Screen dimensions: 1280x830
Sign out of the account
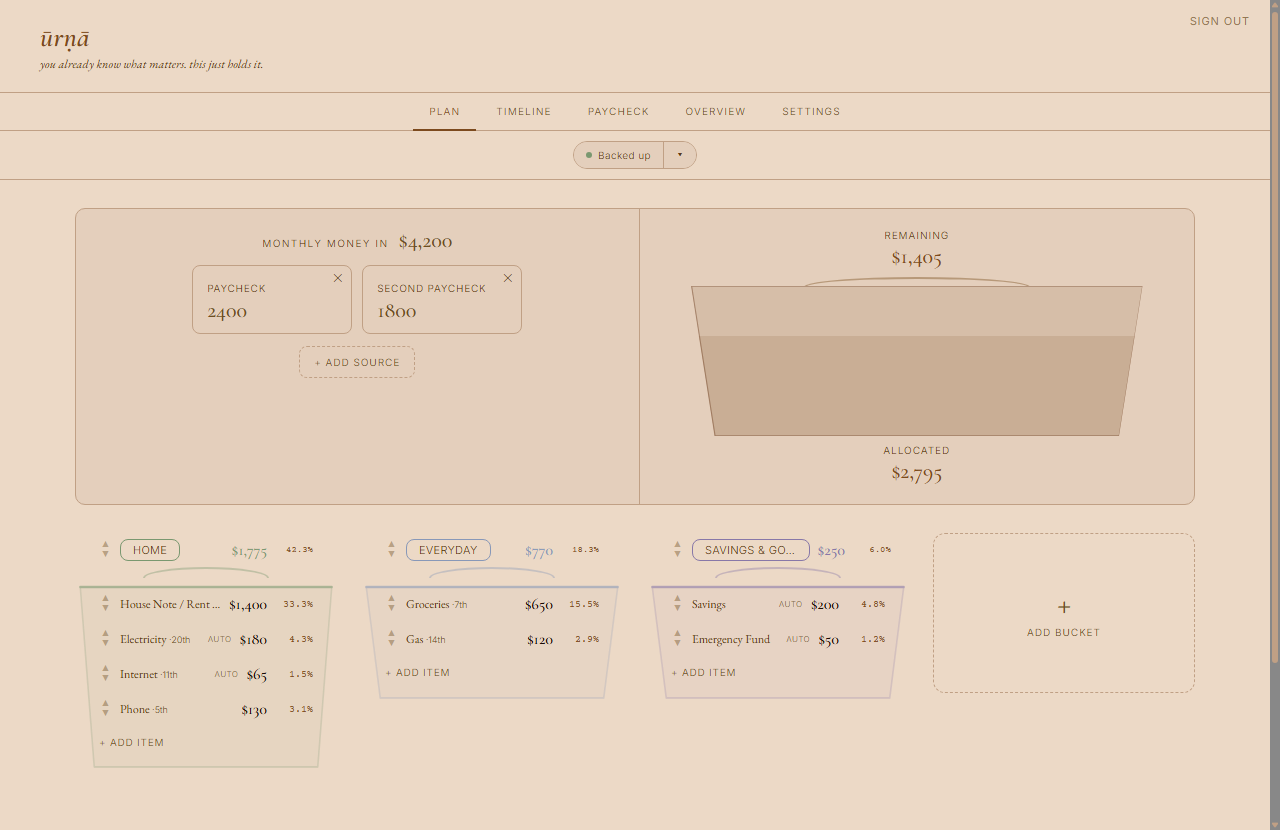click(1219, 21)
